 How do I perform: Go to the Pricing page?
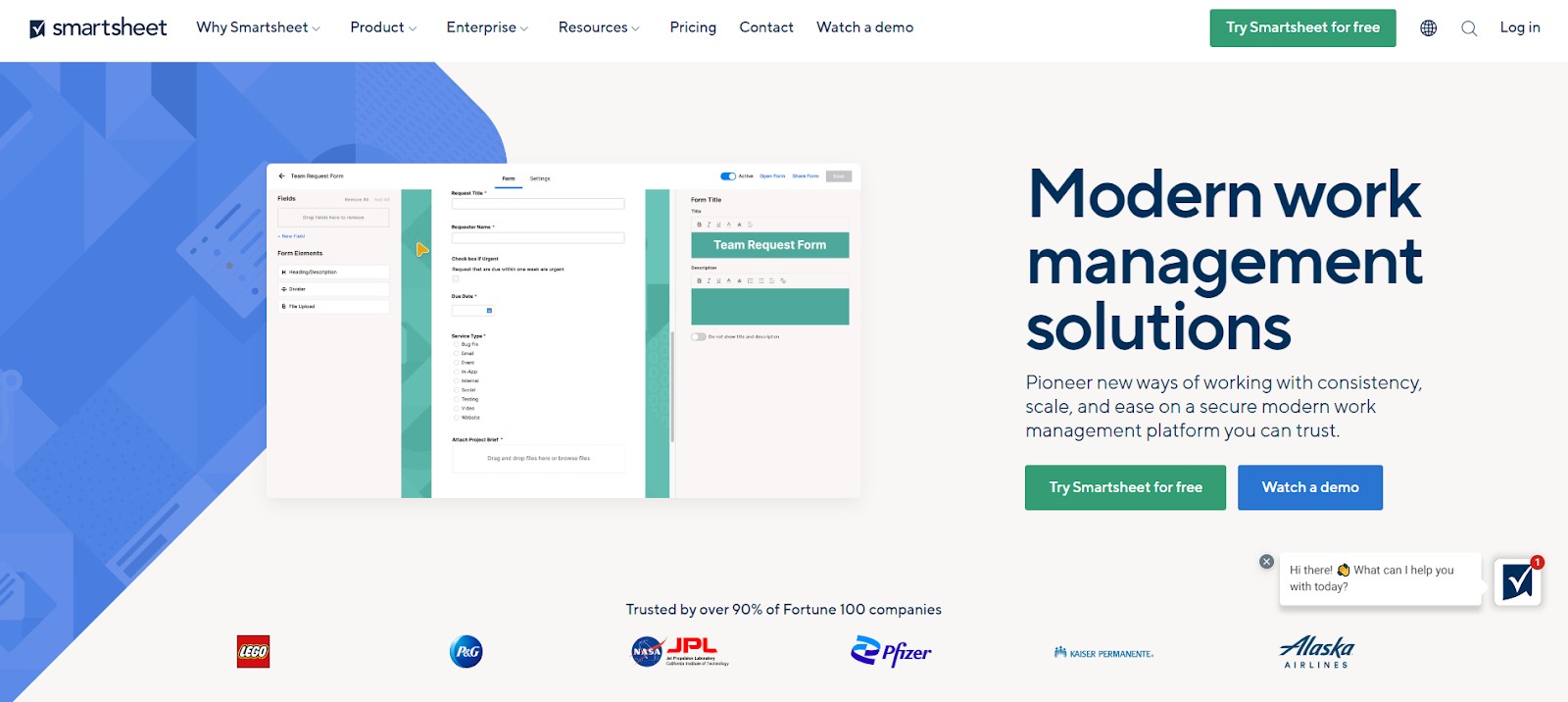pos(693,27)
